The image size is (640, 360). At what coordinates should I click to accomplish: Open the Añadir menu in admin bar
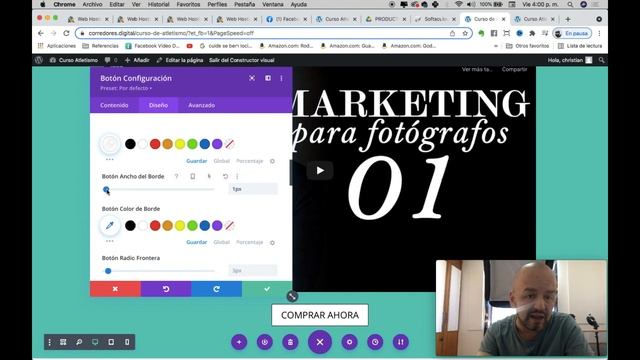click(137, 60)
